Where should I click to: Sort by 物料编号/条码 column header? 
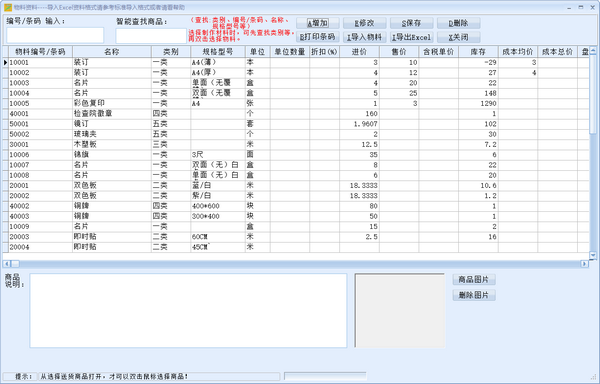40,52
